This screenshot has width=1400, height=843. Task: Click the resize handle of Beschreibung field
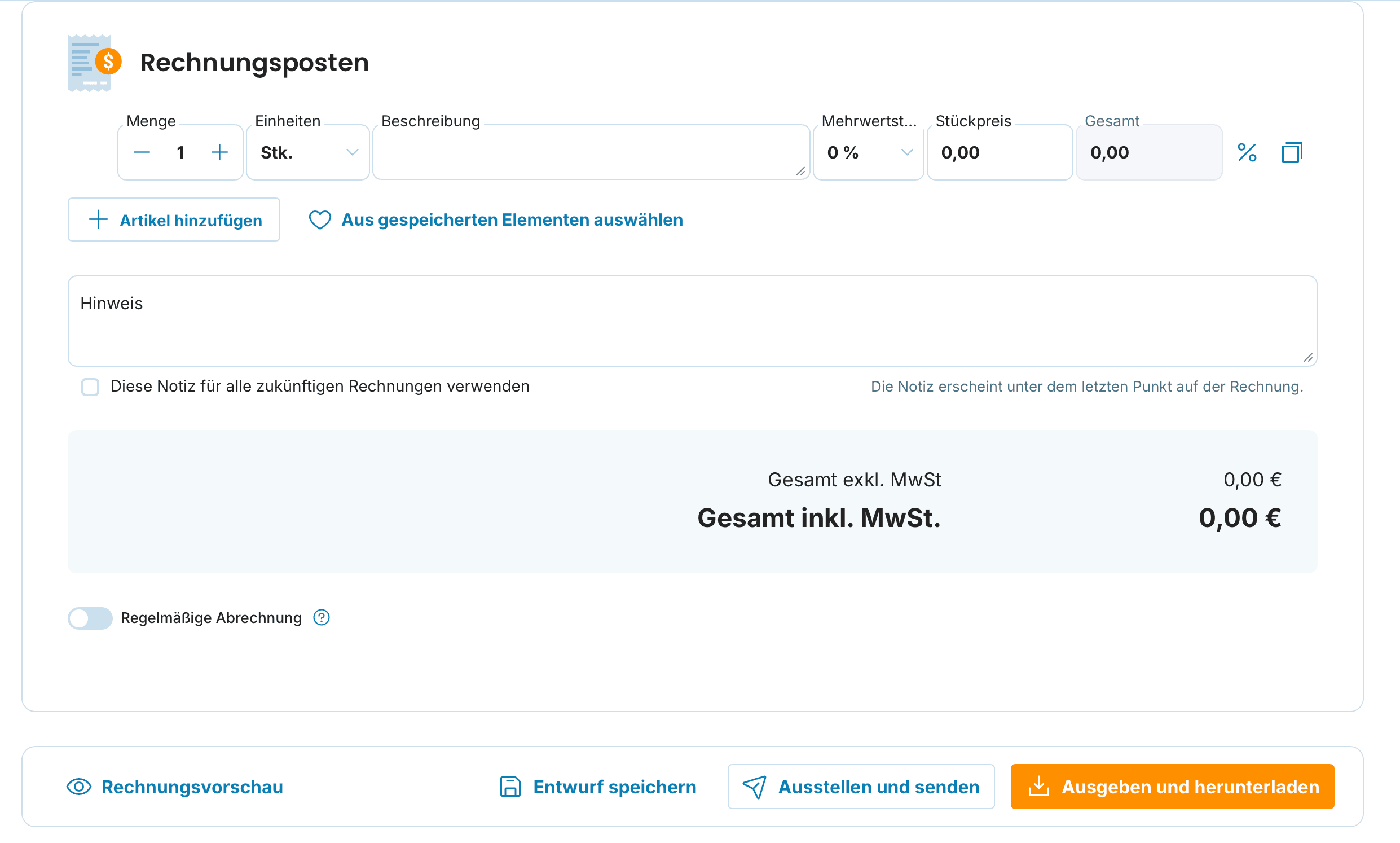point(800,172)
